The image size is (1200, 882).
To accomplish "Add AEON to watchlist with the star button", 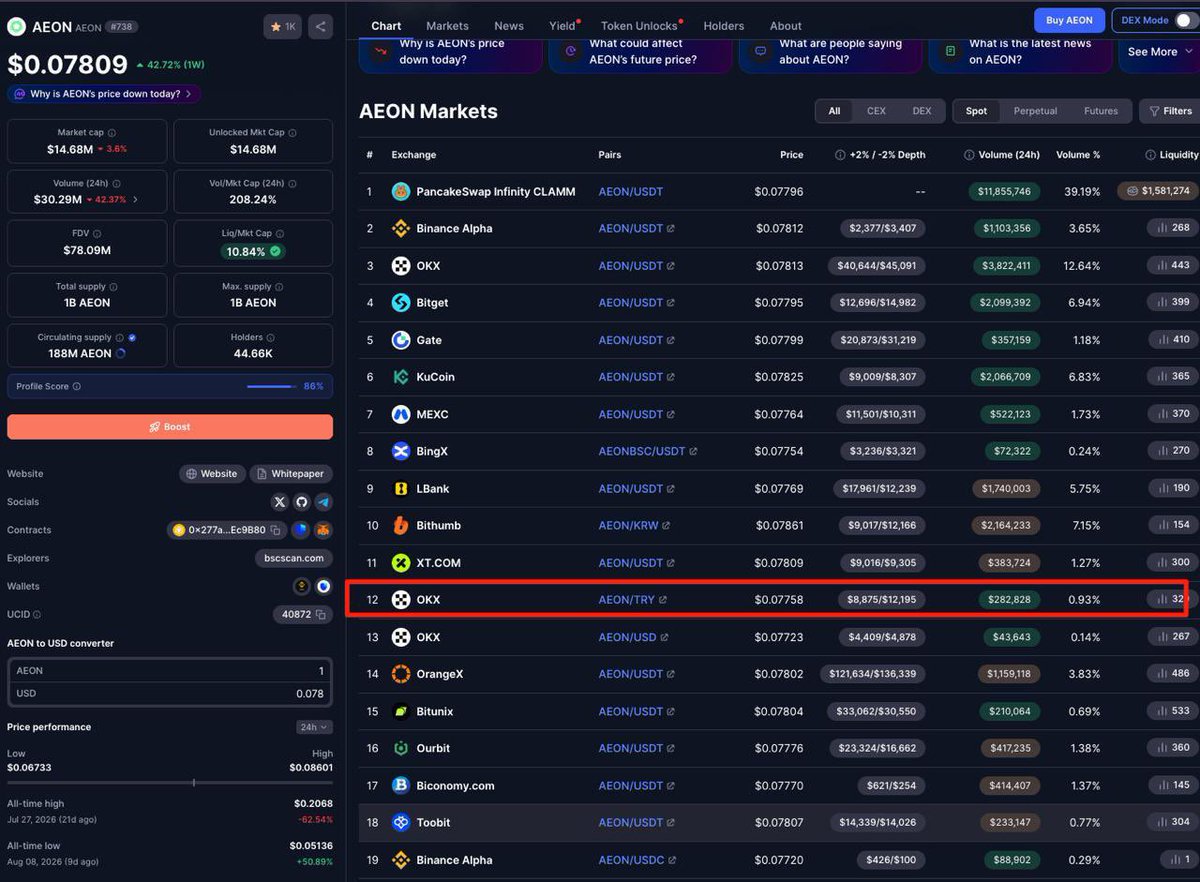I will (282, 27).
